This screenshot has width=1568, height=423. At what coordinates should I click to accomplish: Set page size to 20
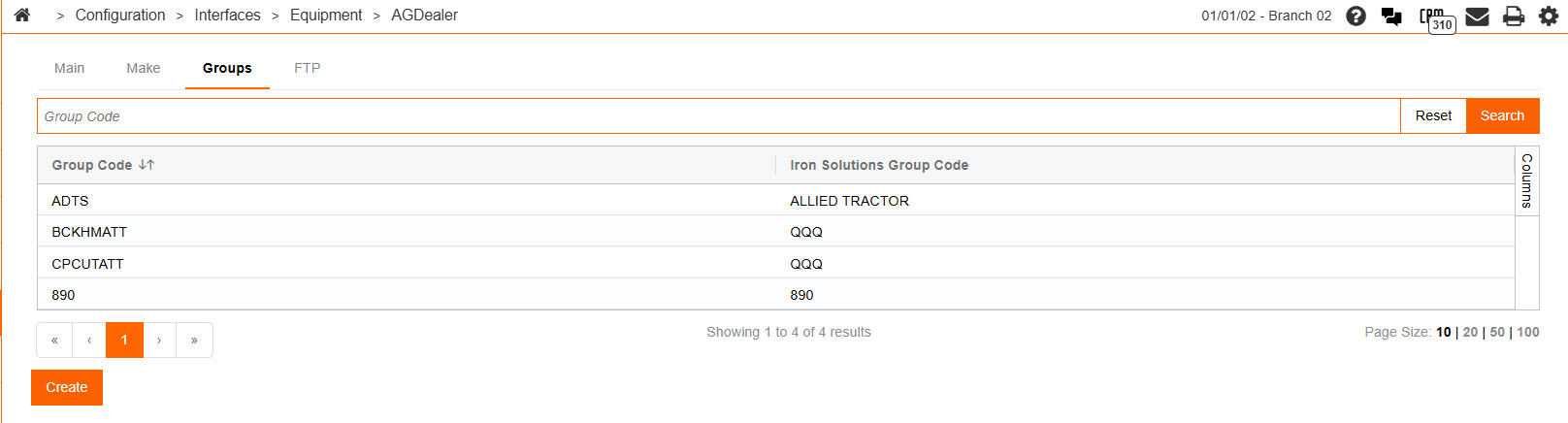tap(1470, 332)
